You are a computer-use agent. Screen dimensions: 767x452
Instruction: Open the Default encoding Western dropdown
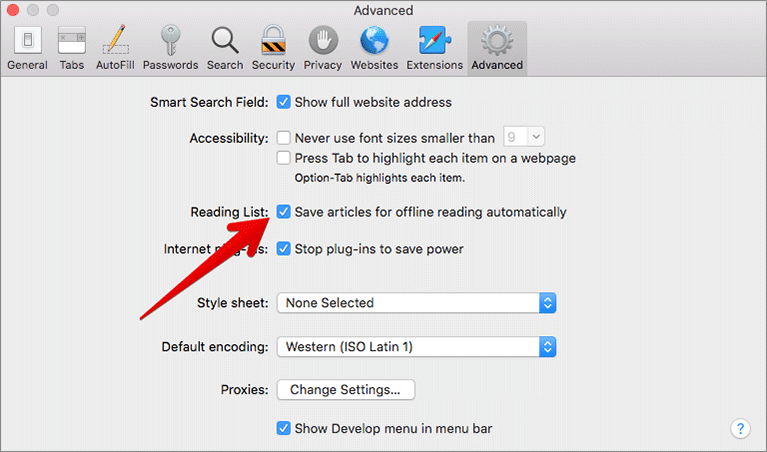pyautogui.click(x=416, y=347)
